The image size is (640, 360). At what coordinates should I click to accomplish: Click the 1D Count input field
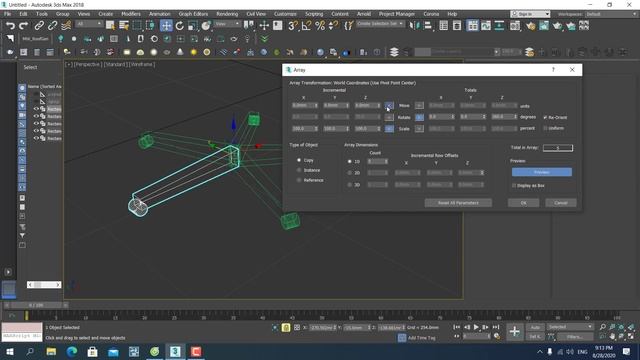point(378,162)
